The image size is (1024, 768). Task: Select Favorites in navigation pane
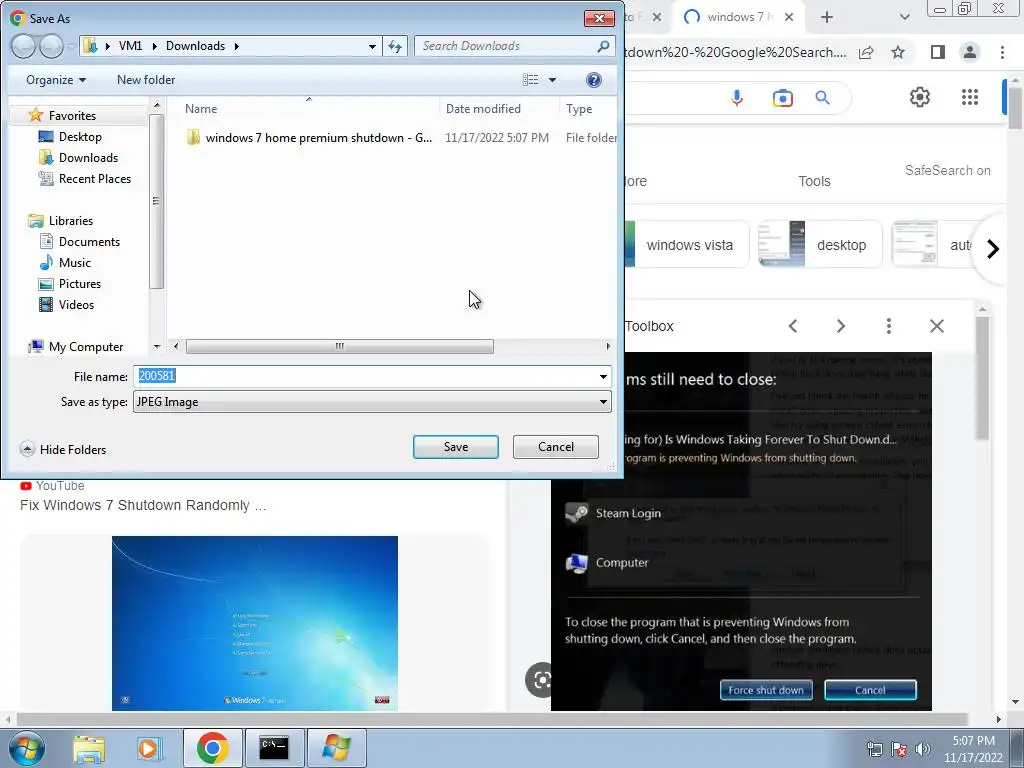[72, 116]
